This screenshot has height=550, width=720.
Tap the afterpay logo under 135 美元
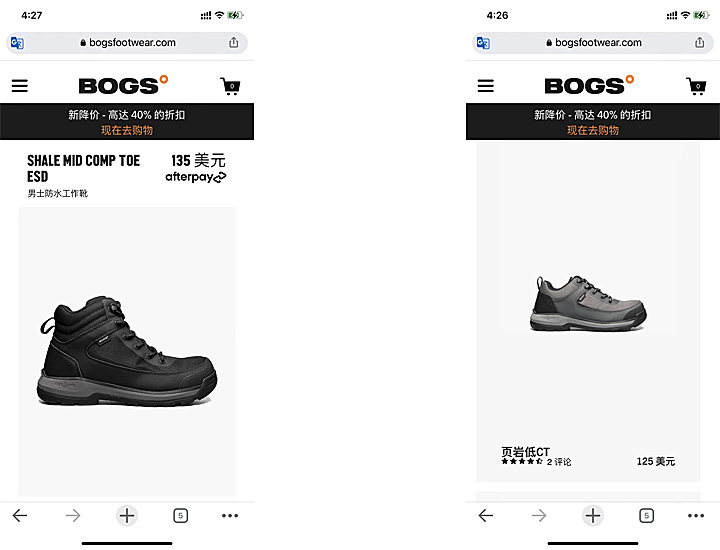(x=196, y=177)
